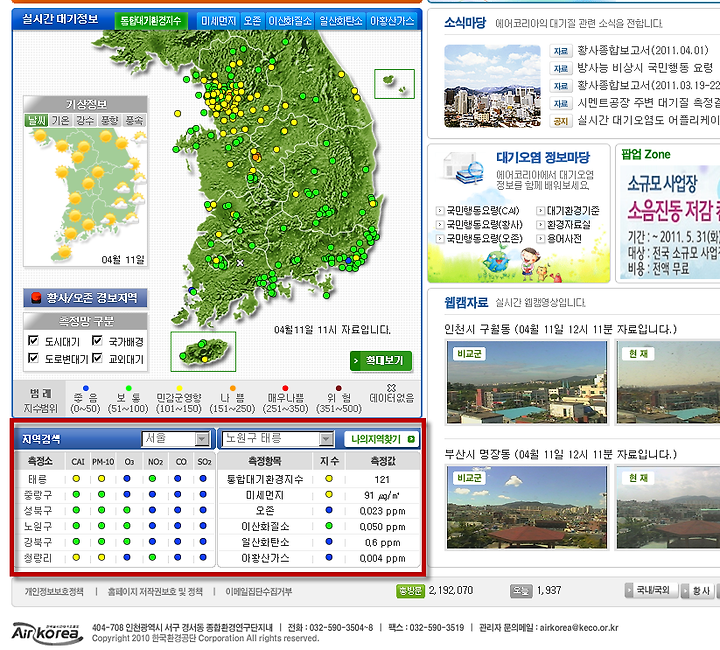Click the 자료 badge beside 방사능 비상시 국민행동 요령
Viewport: 720px width, 650px height.
(561, 68)
